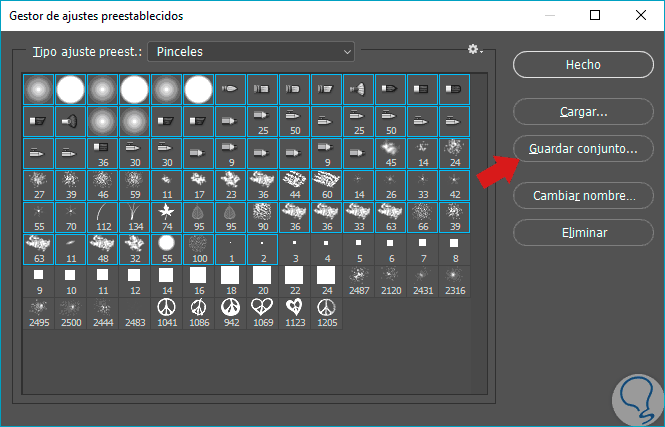The height and width of the screenshot is (427, 665).
Task: Click the Cargar... button
Action: [x=583, y=112]
